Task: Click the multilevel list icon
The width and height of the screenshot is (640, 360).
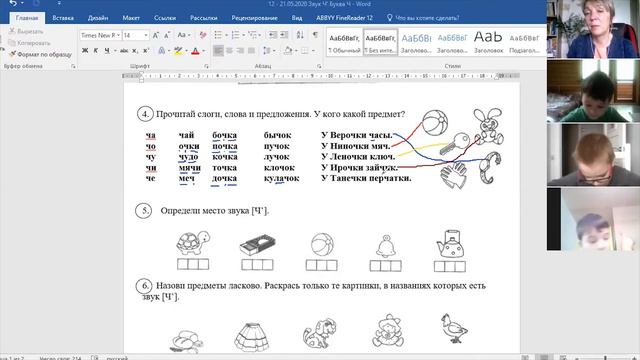Action: click(253, 35)
